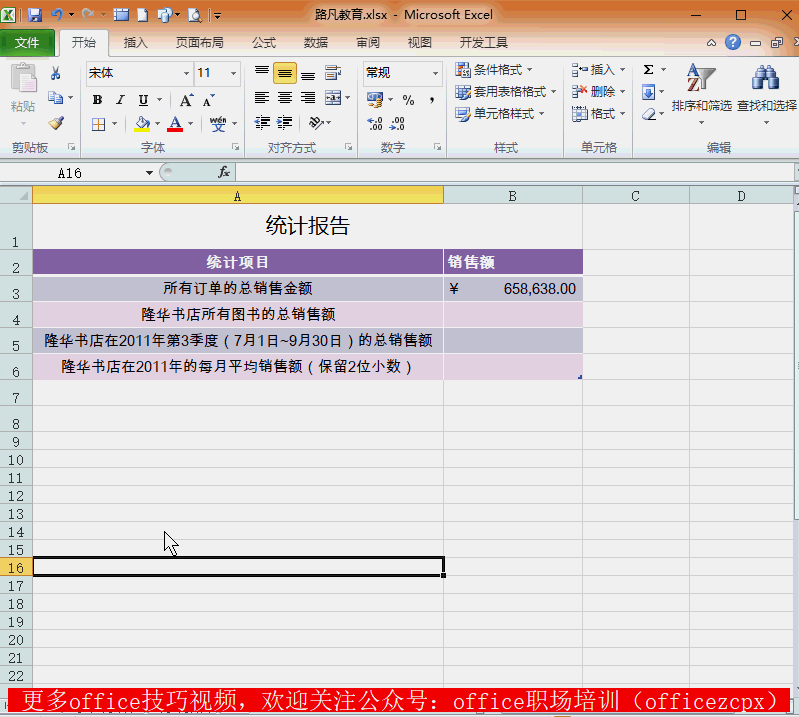Viewport: 799px width, 717px height.
Task: Toggle Italic formatting
Action: (120, 100)
